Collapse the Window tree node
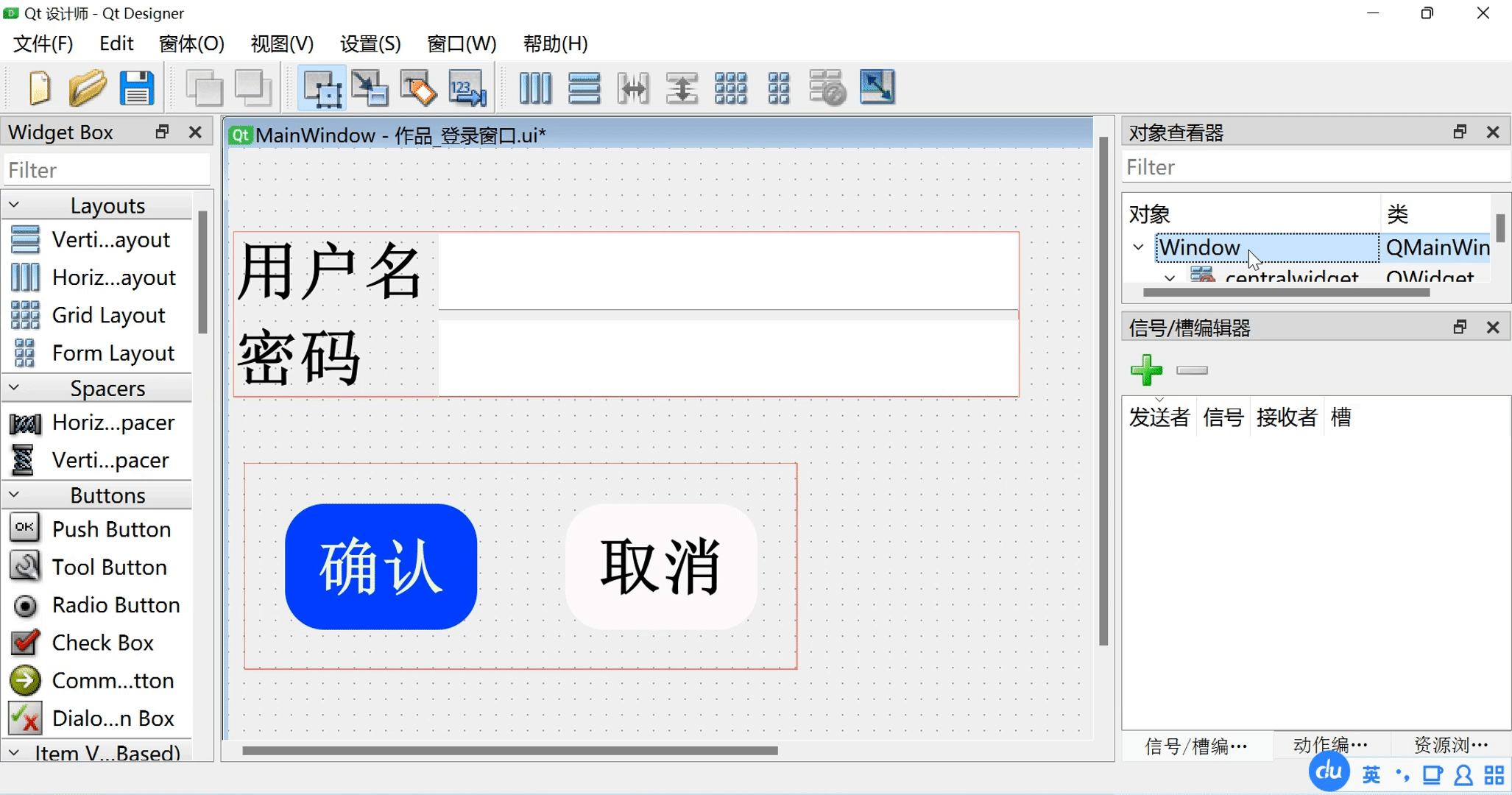Screen dimensions: 1512x795 point(1139,247)
